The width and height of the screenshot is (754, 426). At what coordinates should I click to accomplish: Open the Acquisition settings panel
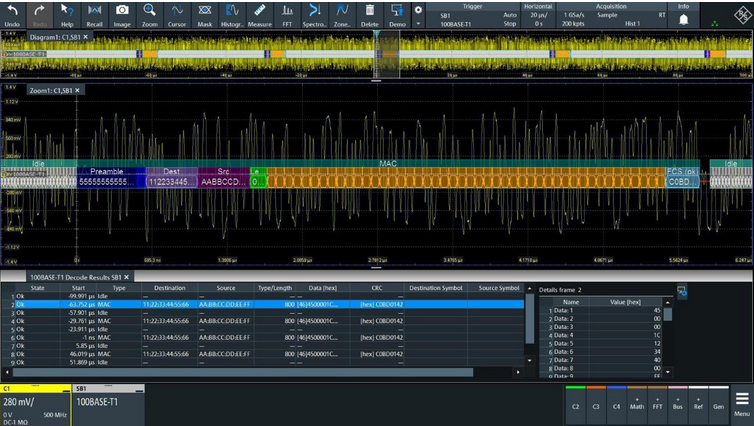pyautogui.click(x=612, y=15)
